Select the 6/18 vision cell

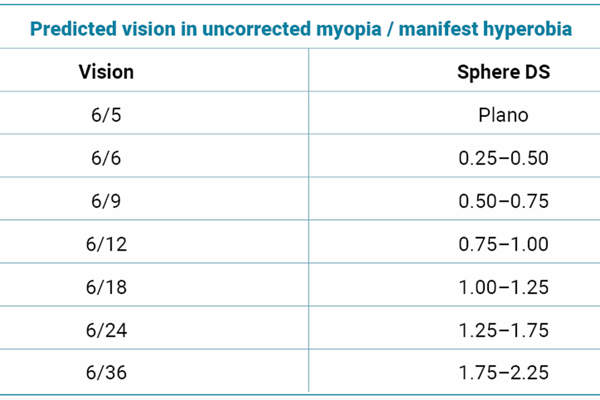(x=105, y=287)
